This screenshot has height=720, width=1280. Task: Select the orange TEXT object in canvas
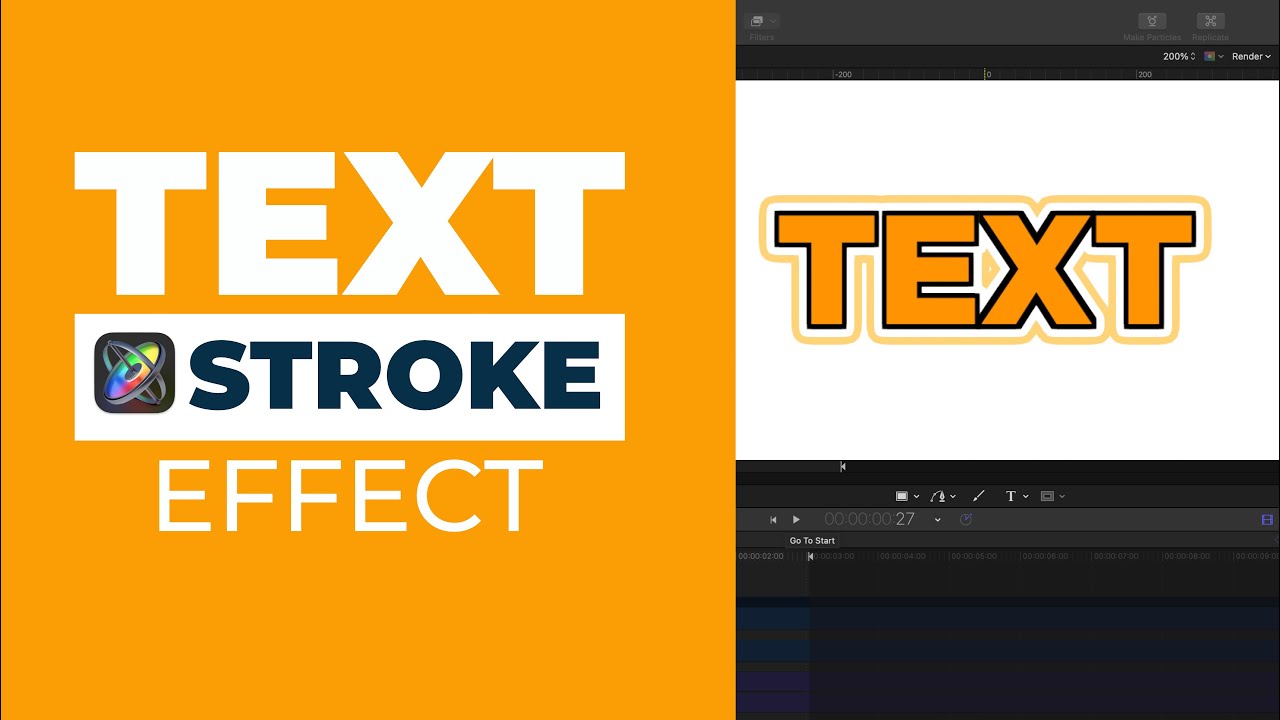[985, 270]
